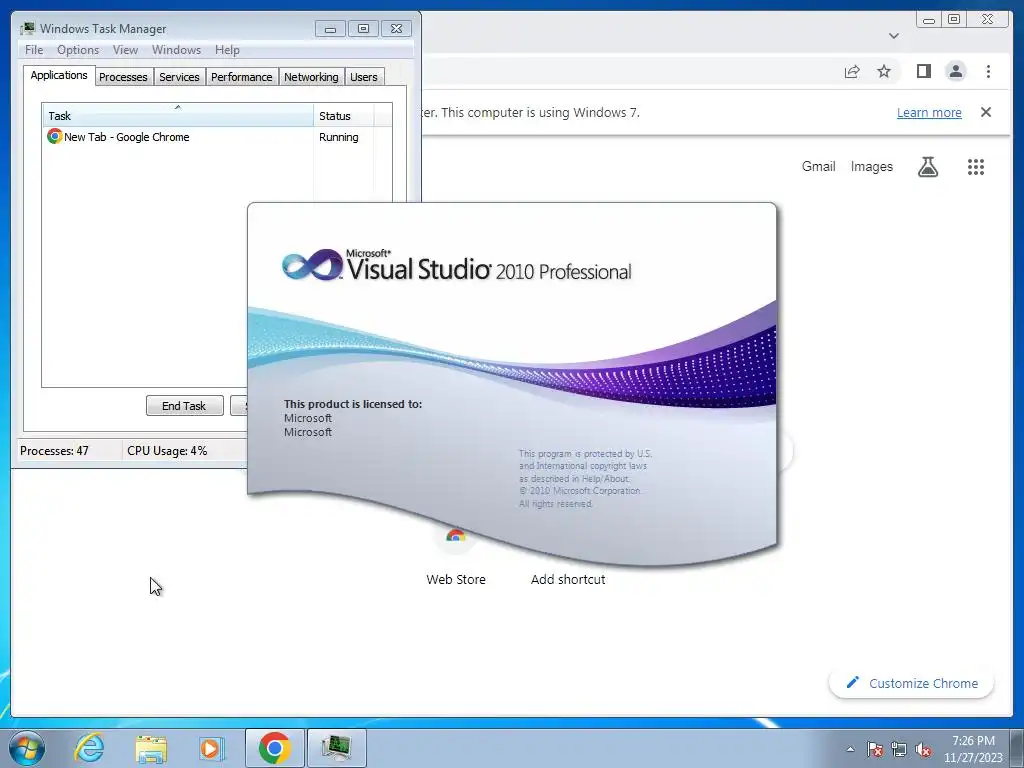Screen dimensions: 1024x768
Task: Open the Action Center flag icon
Action: click(875, 749)
